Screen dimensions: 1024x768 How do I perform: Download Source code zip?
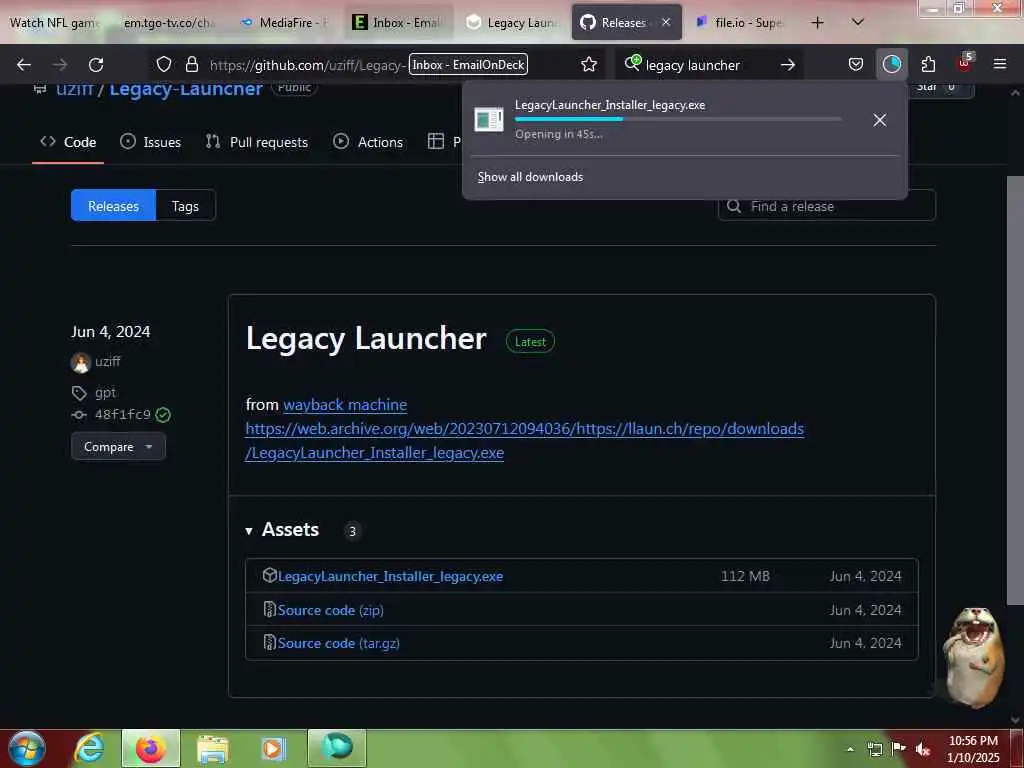330,610
